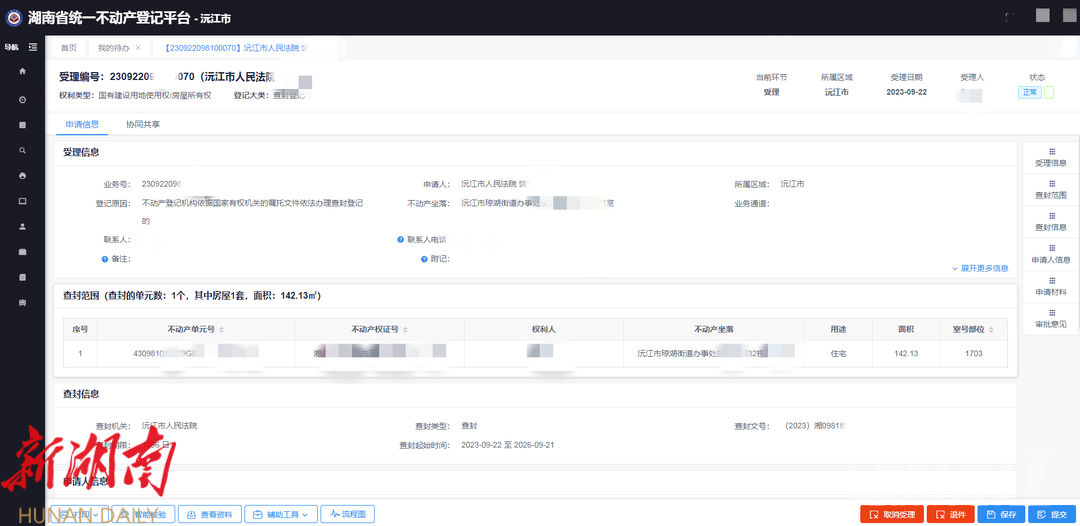
Task: Click the search magnifier icon in sidebar
Action: click(x=22, y=150)
